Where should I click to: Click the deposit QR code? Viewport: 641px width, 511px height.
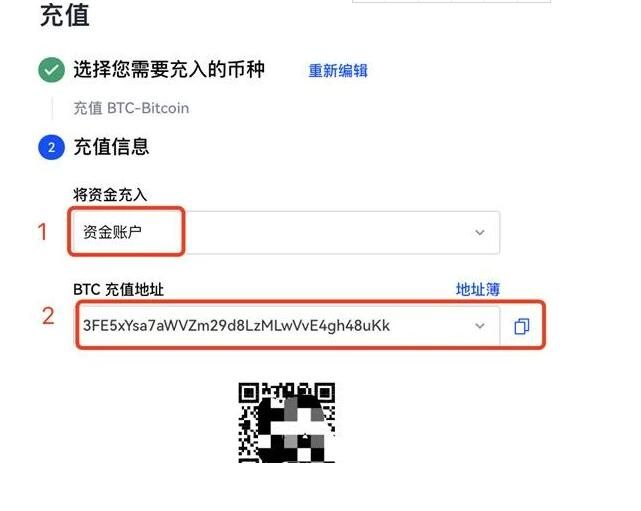point(287,422)
